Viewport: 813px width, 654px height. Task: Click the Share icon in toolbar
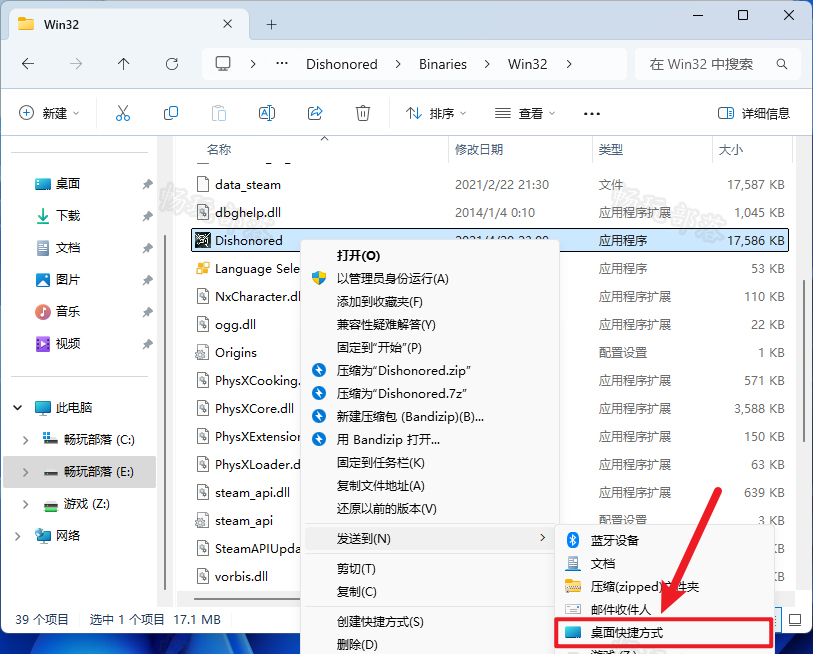(x=315, y=113)
